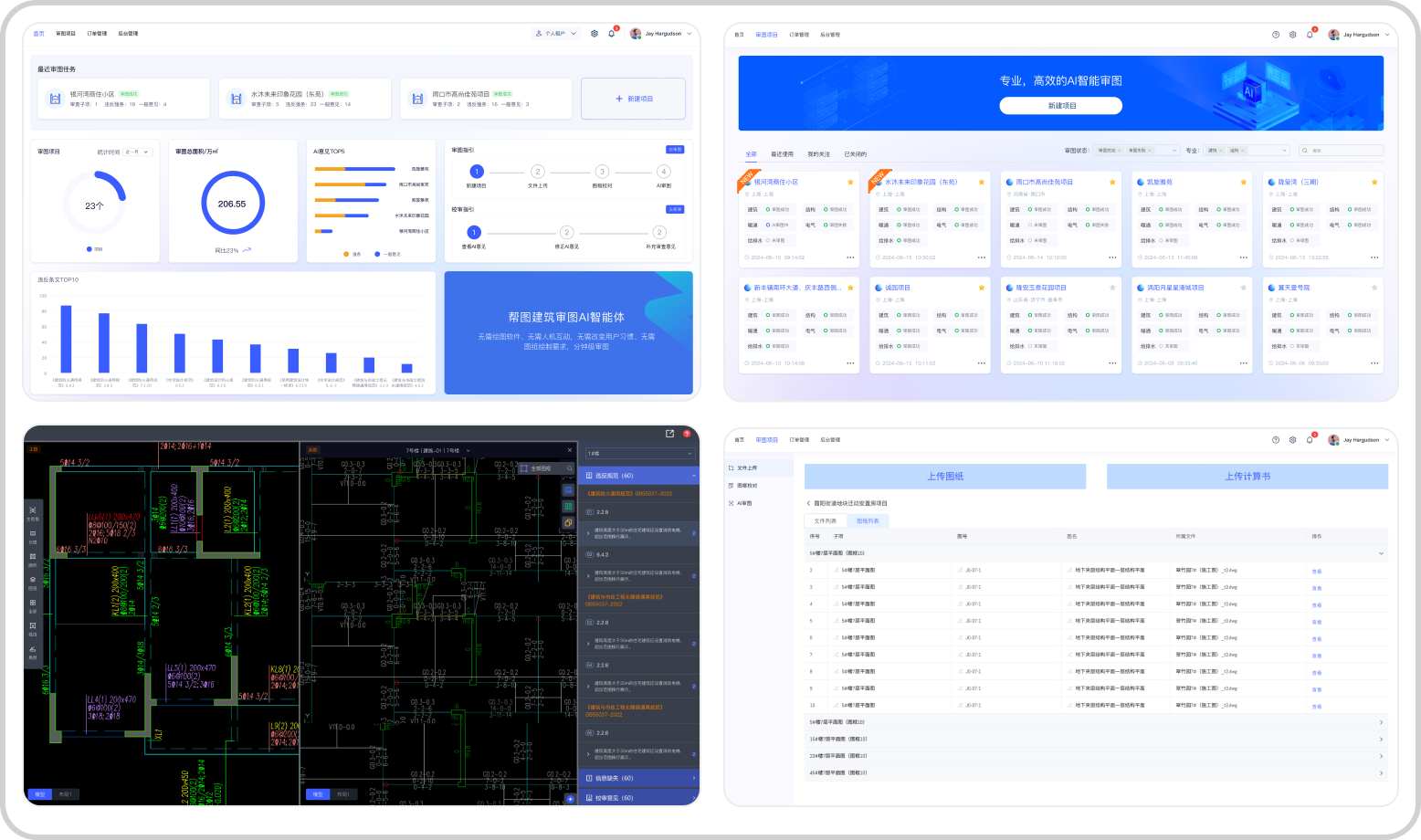Viewport: 1421px width, 840px height.
Task: Switch to the 最近使用 tab
Action: click(x=782, y=154)
